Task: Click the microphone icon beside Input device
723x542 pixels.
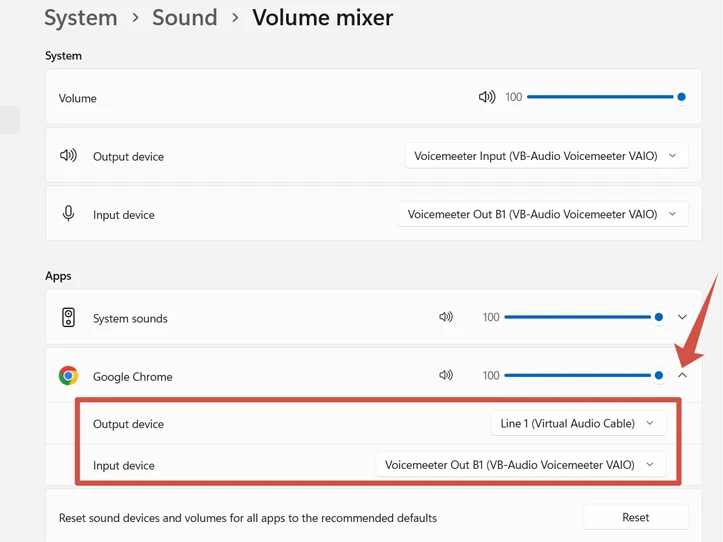Action: [68, 214]
